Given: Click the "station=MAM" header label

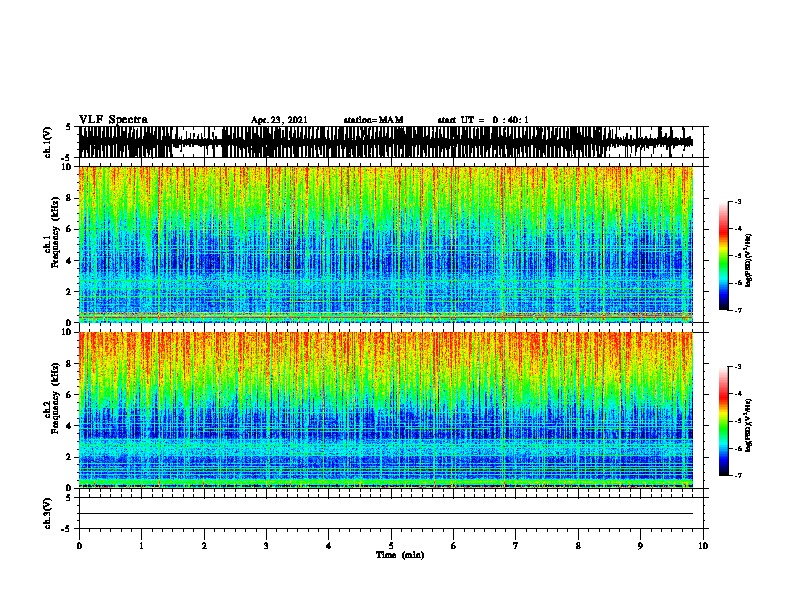Looking at the screenshot, I should click(373, 120).
